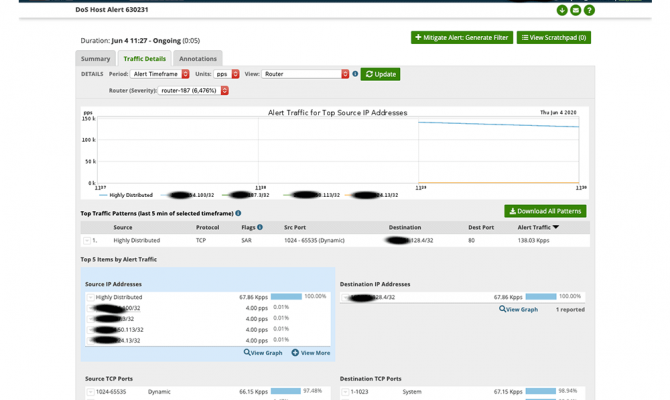Click info icon beside Top Traffic Patterns heading
This screenshot has height=400, width=670.
[x=238, y=213]
